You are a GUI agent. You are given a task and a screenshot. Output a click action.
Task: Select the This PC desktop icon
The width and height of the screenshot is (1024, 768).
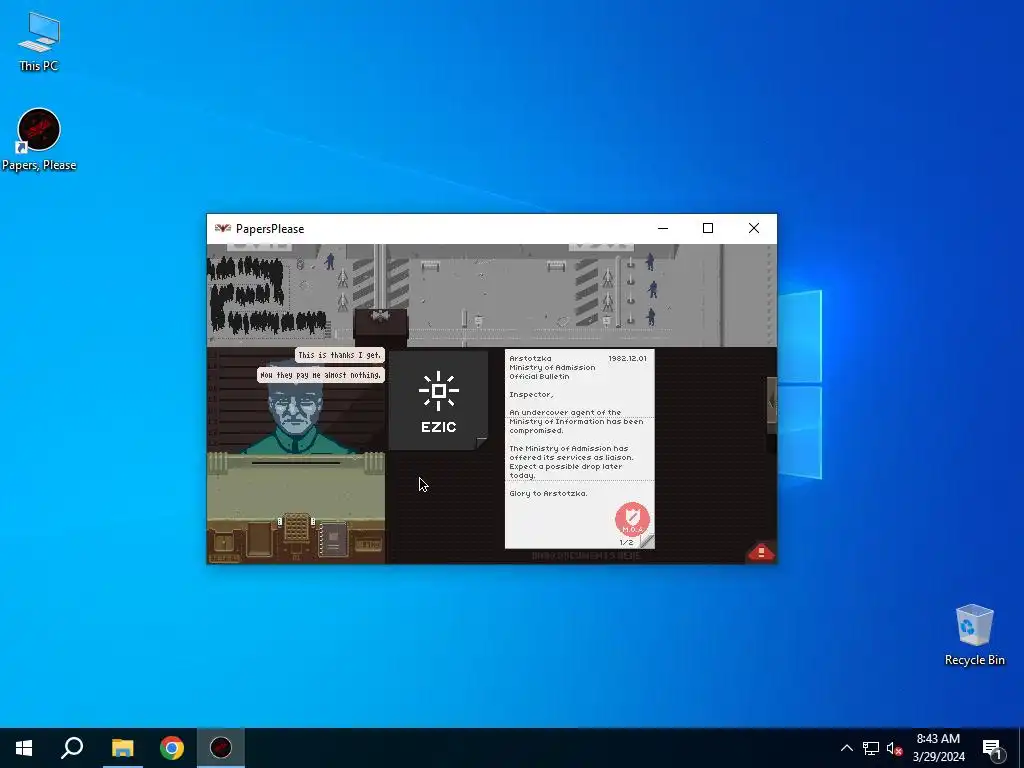click(x=39, y=42)
